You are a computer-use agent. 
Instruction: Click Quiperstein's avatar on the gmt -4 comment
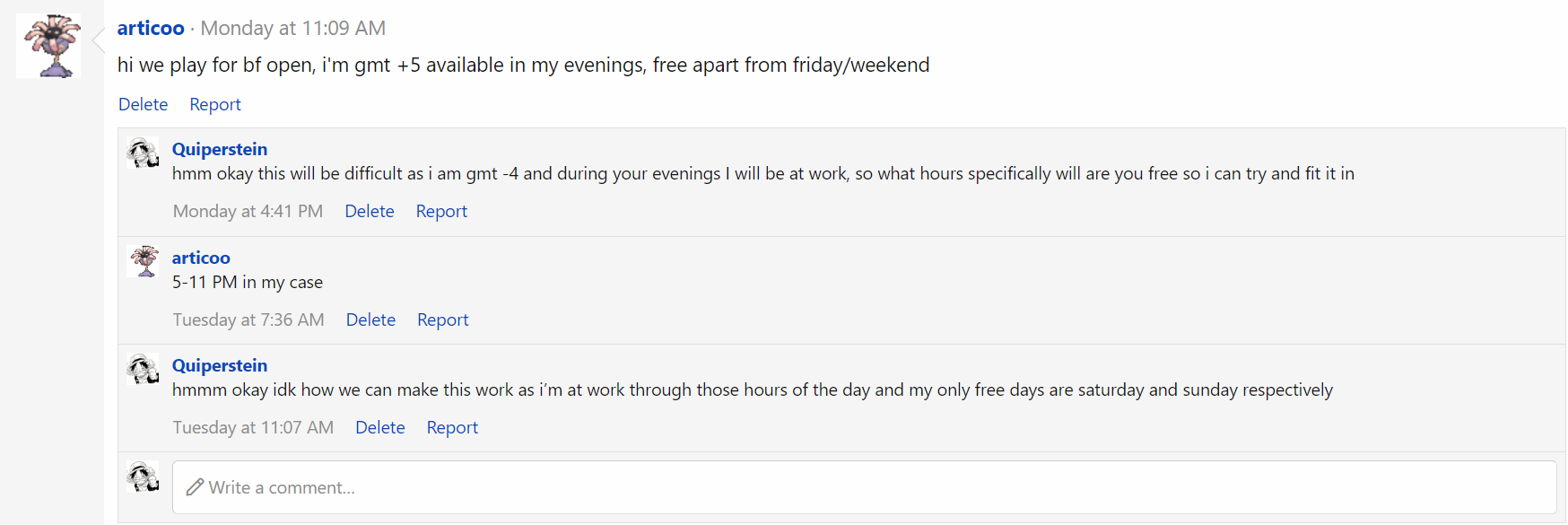click(x=144, y=153)
